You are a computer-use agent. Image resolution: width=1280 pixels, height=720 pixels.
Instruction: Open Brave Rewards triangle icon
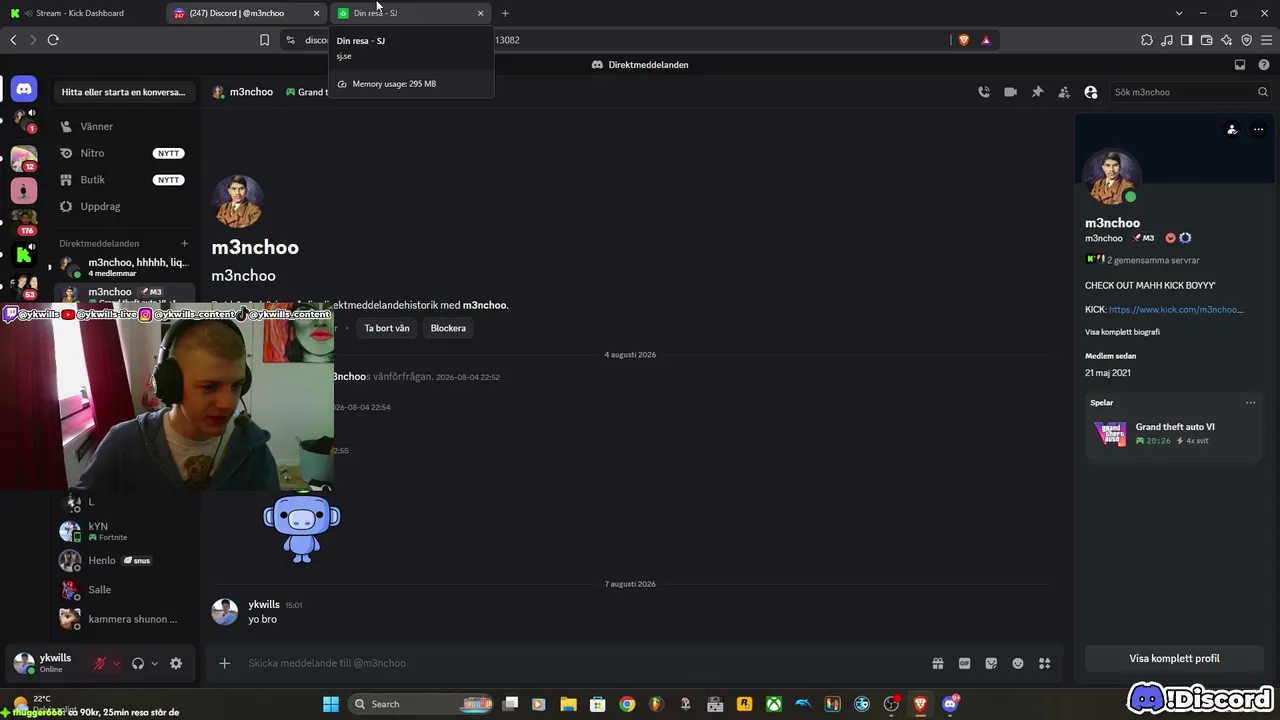point(986,40)
